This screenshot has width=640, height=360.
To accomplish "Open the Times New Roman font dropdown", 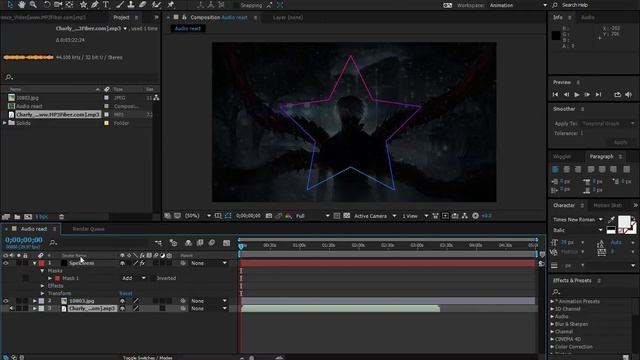I will click(x=577, y=220).
